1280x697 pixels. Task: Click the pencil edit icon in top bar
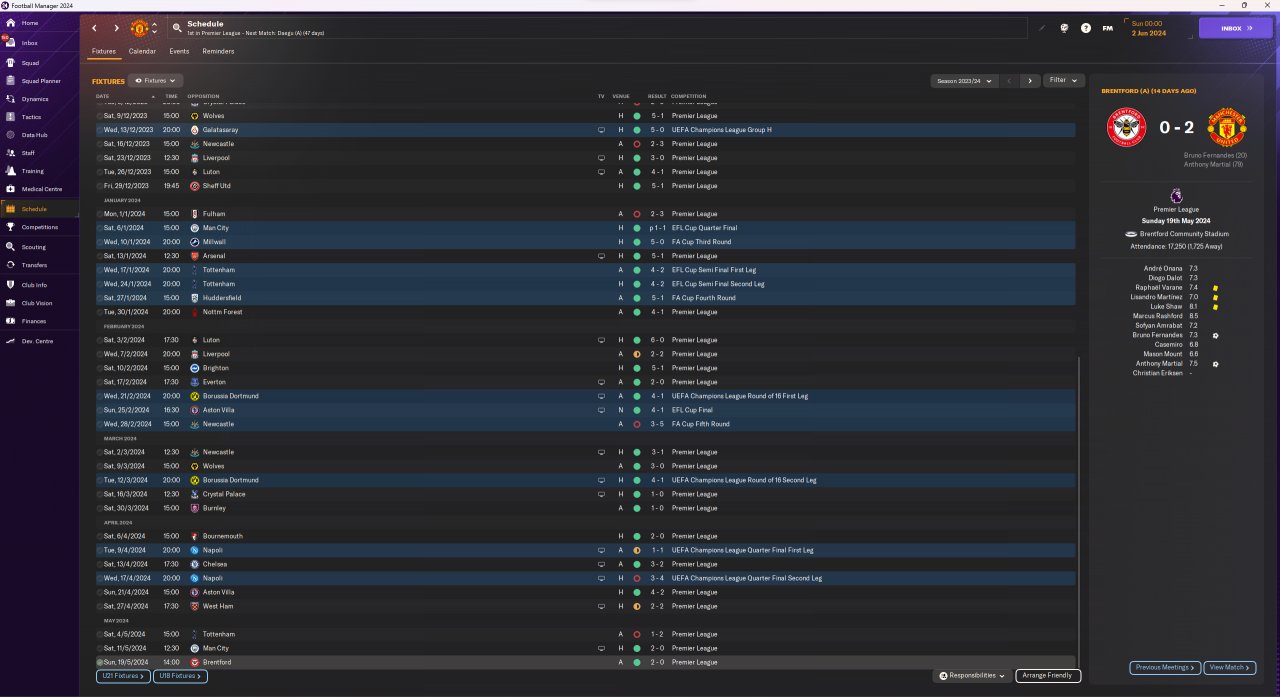pos(1041,28)
